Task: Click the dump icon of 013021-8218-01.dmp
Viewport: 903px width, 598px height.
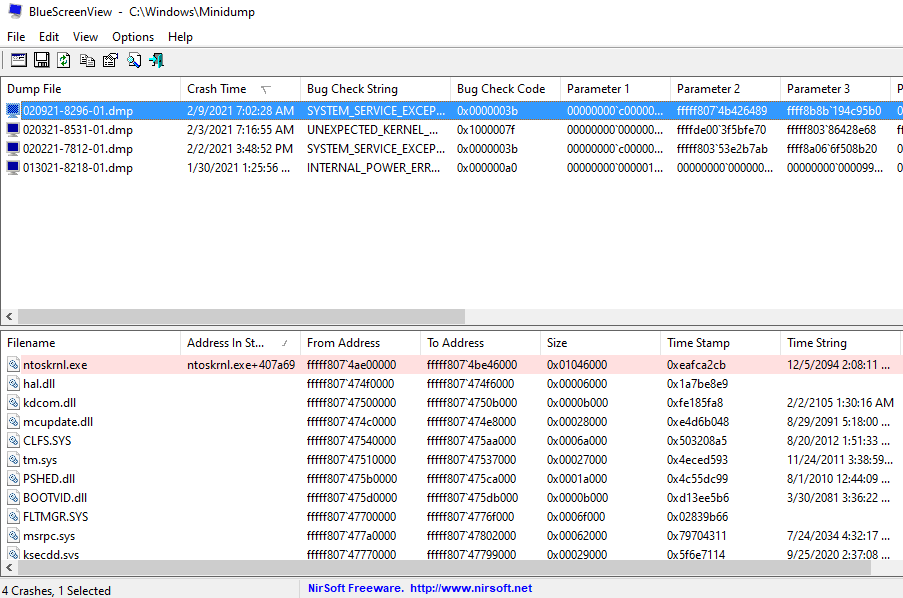Action: pyautogui.click(x=13, y=168)
